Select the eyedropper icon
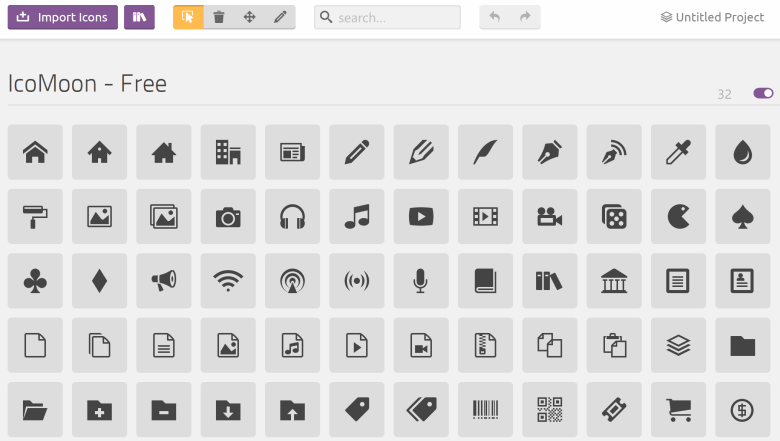 (x=679, y=152)
